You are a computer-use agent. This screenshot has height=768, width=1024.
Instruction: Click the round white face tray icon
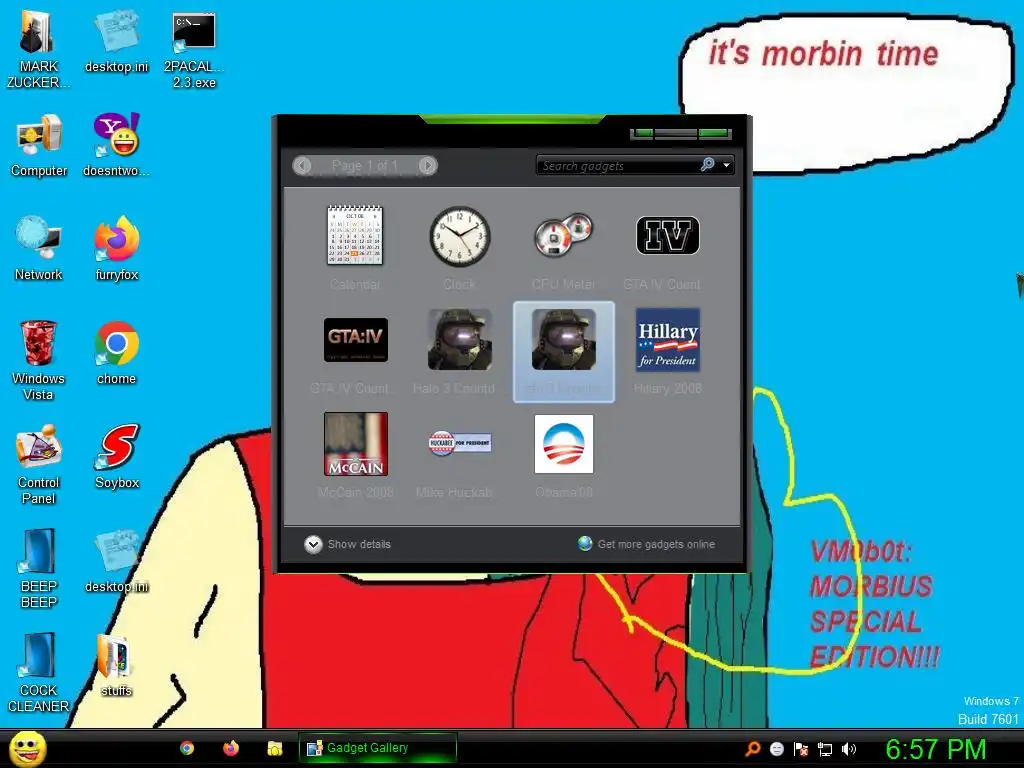click(x=776, y=748)
